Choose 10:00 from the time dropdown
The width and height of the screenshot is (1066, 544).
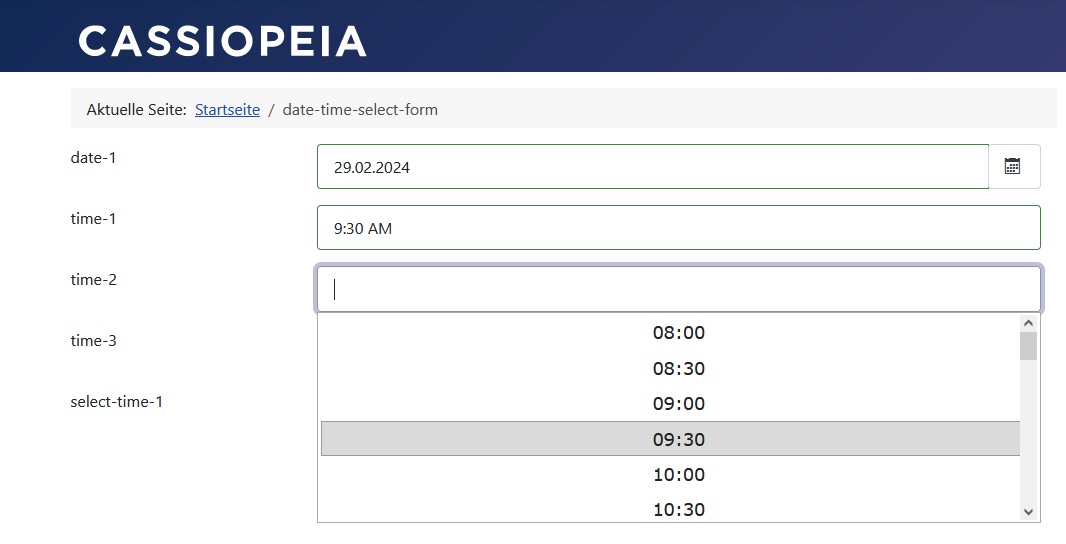click(x=678, y=475)
